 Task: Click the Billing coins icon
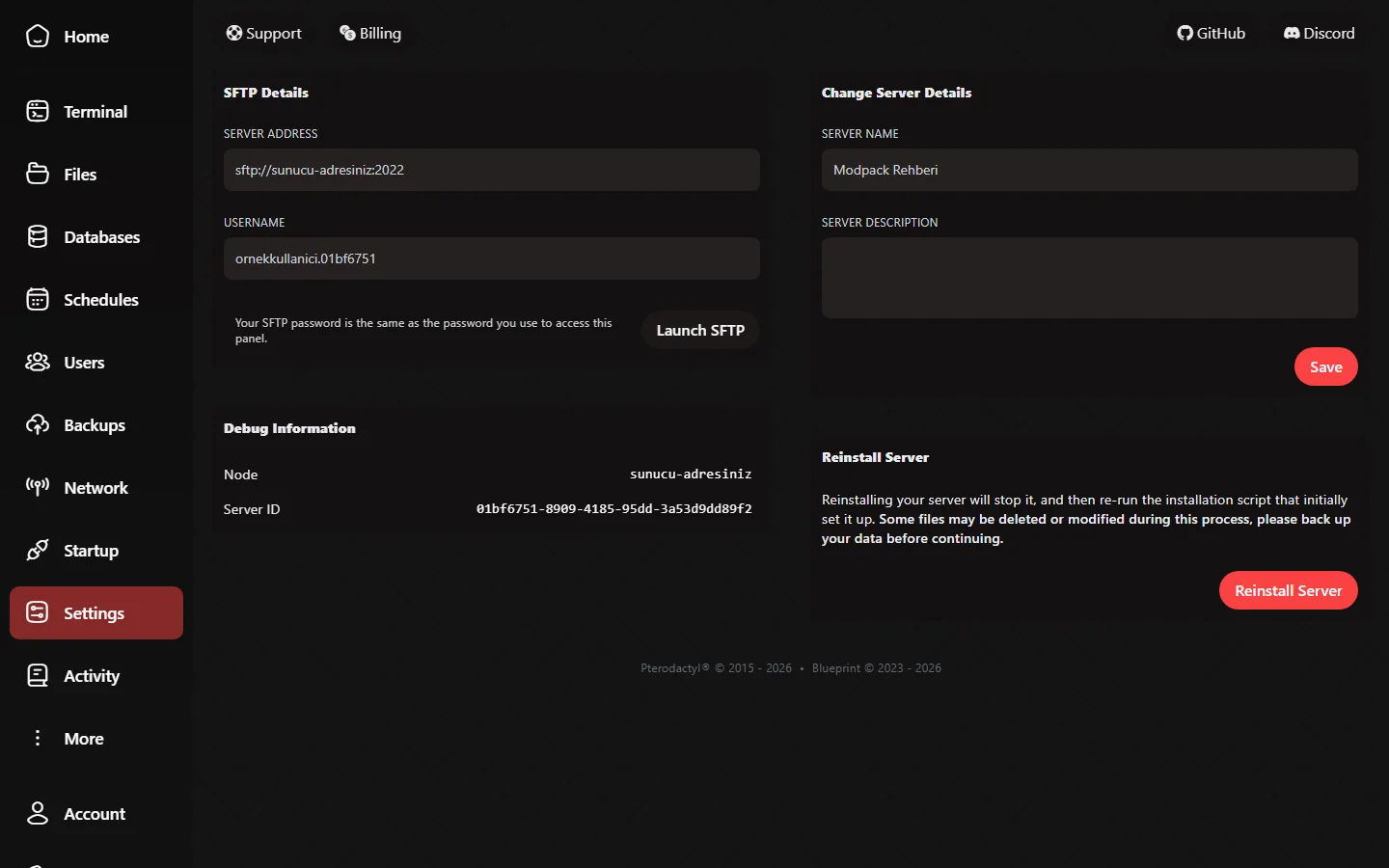tap(347, 33)
